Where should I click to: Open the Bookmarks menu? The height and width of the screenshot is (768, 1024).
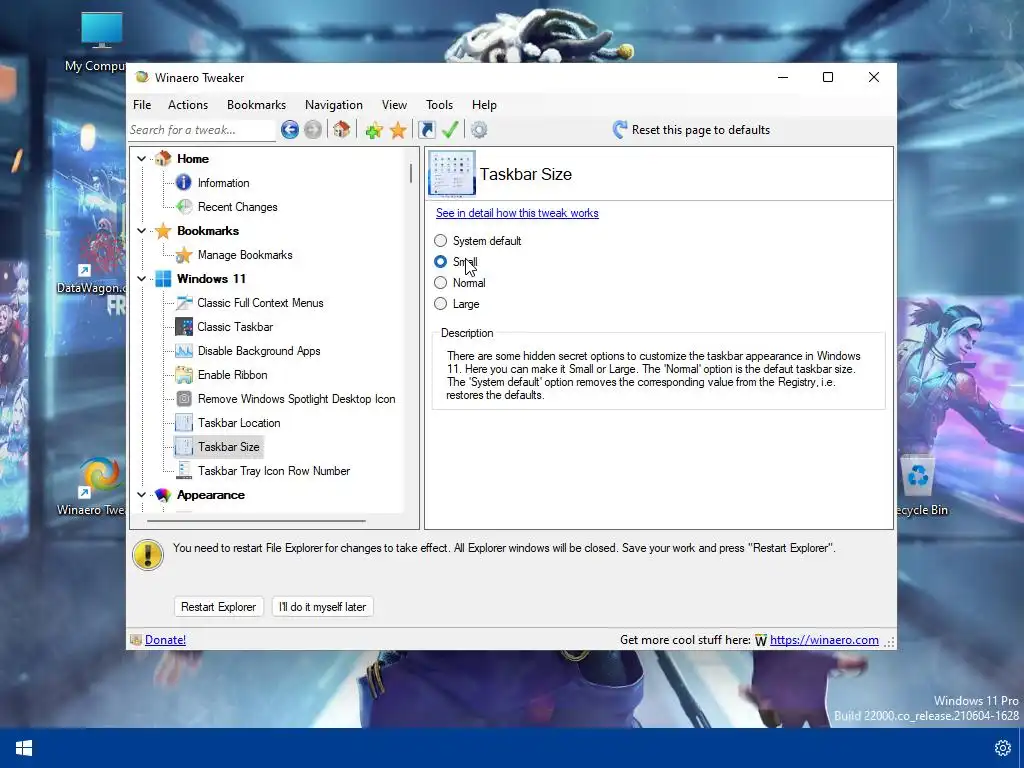[257, 105]
